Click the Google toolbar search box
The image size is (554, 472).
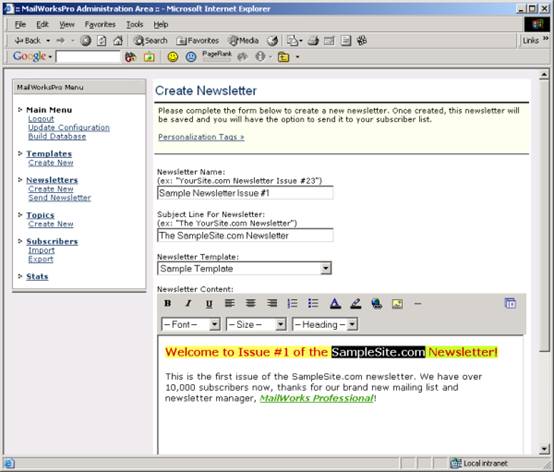(88, 57)
